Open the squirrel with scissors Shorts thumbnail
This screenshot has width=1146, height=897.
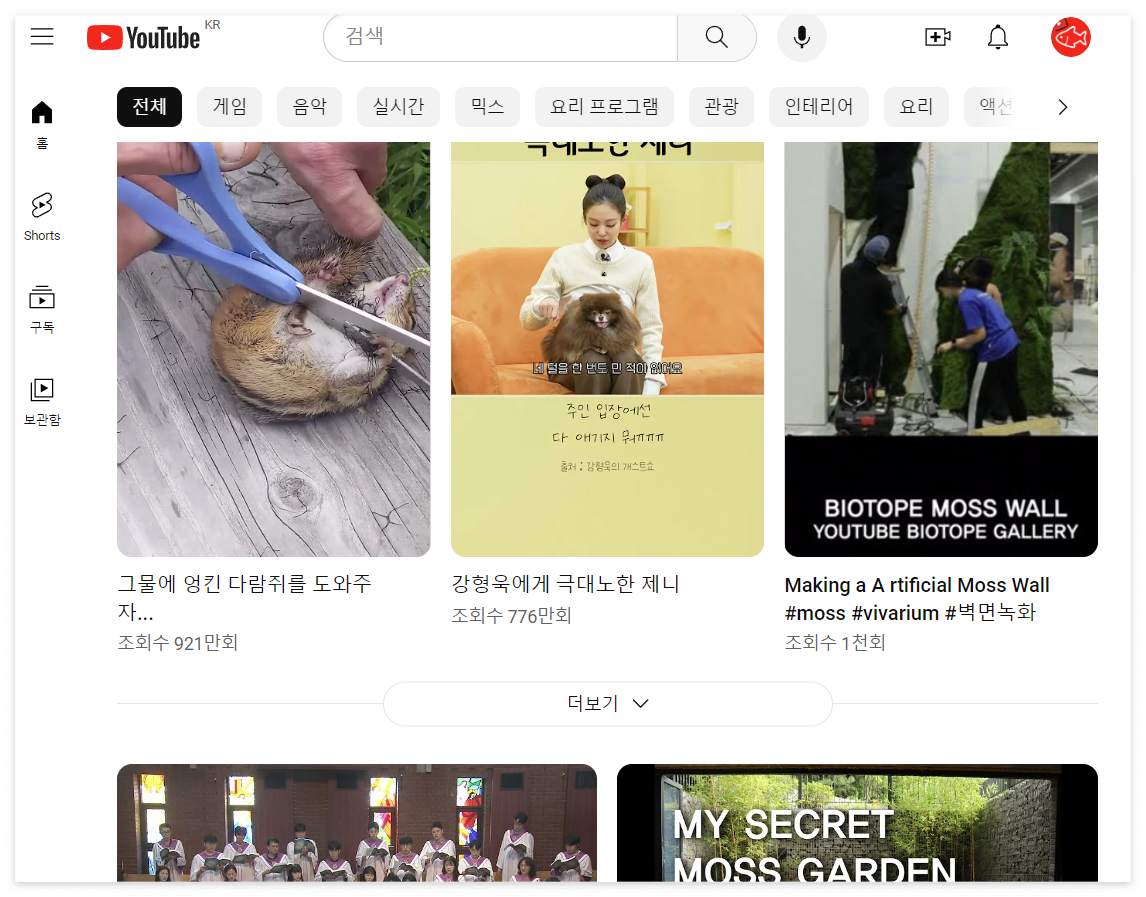[273, 349]
